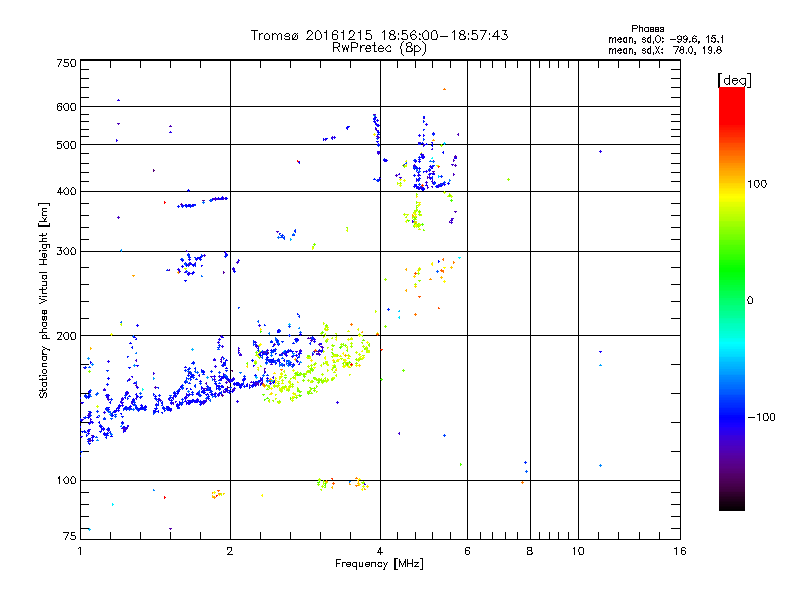Click the y-axis tick label '600'
The height and width of the screenshot is (600, 800).
click(x=66, y=107)
